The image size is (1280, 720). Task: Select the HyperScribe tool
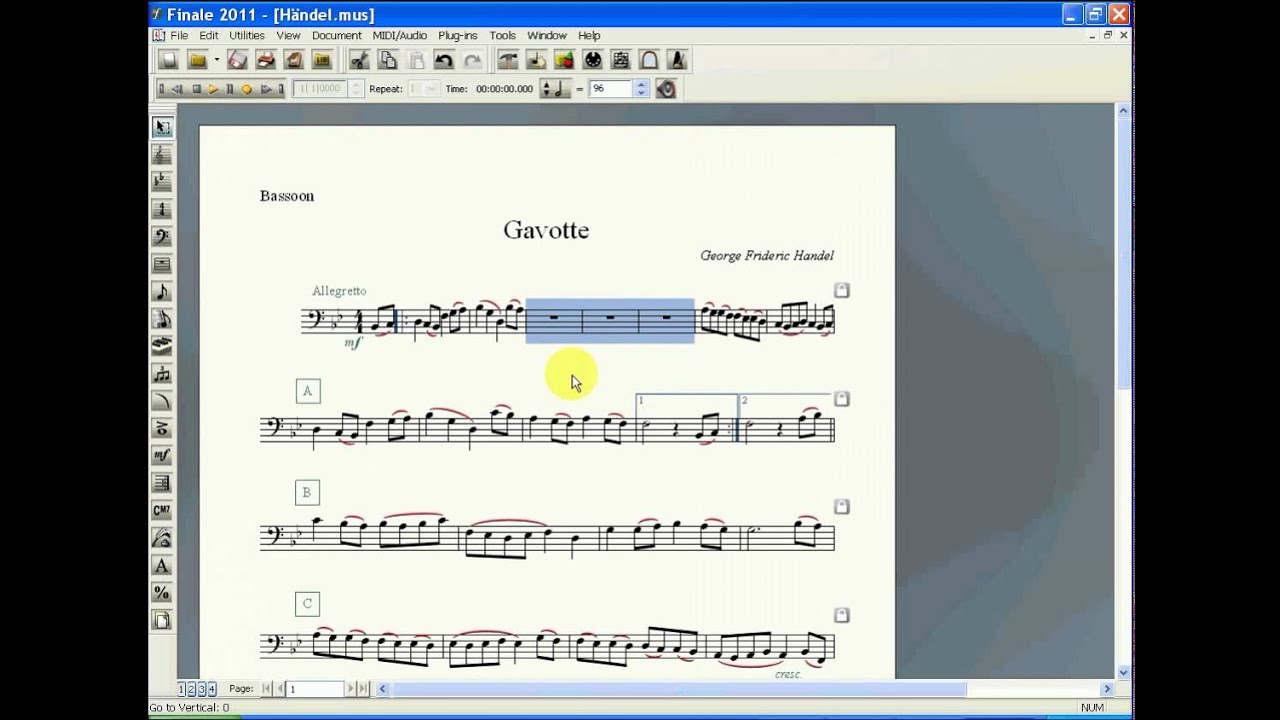[x=162, y=346]
